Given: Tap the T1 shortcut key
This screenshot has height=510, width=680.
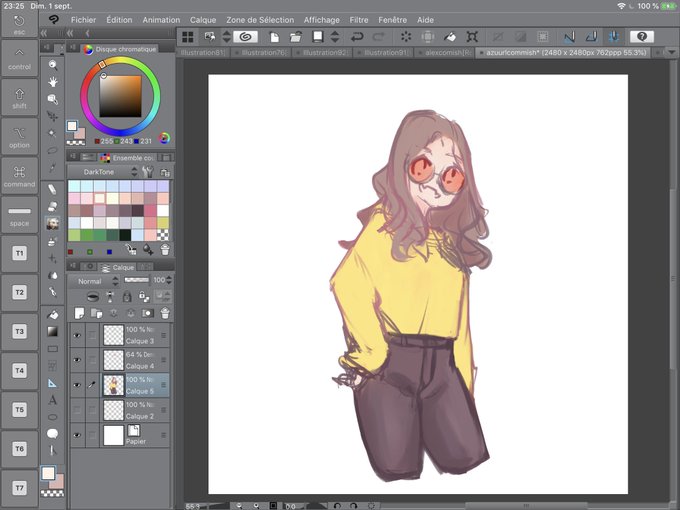Looking at the screenshot, I should 19,254.
